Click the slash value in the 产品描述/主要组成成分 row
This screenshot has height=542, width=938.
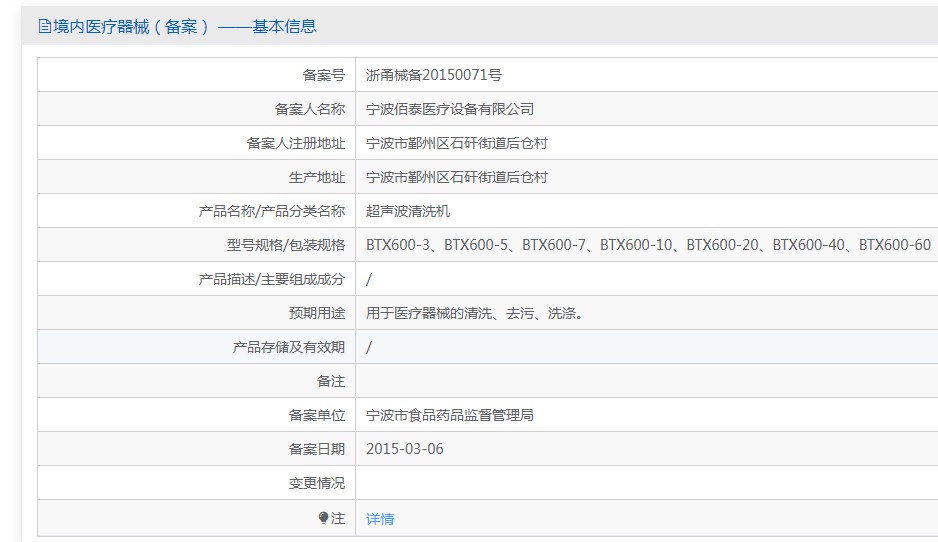[x=369, y=279]
